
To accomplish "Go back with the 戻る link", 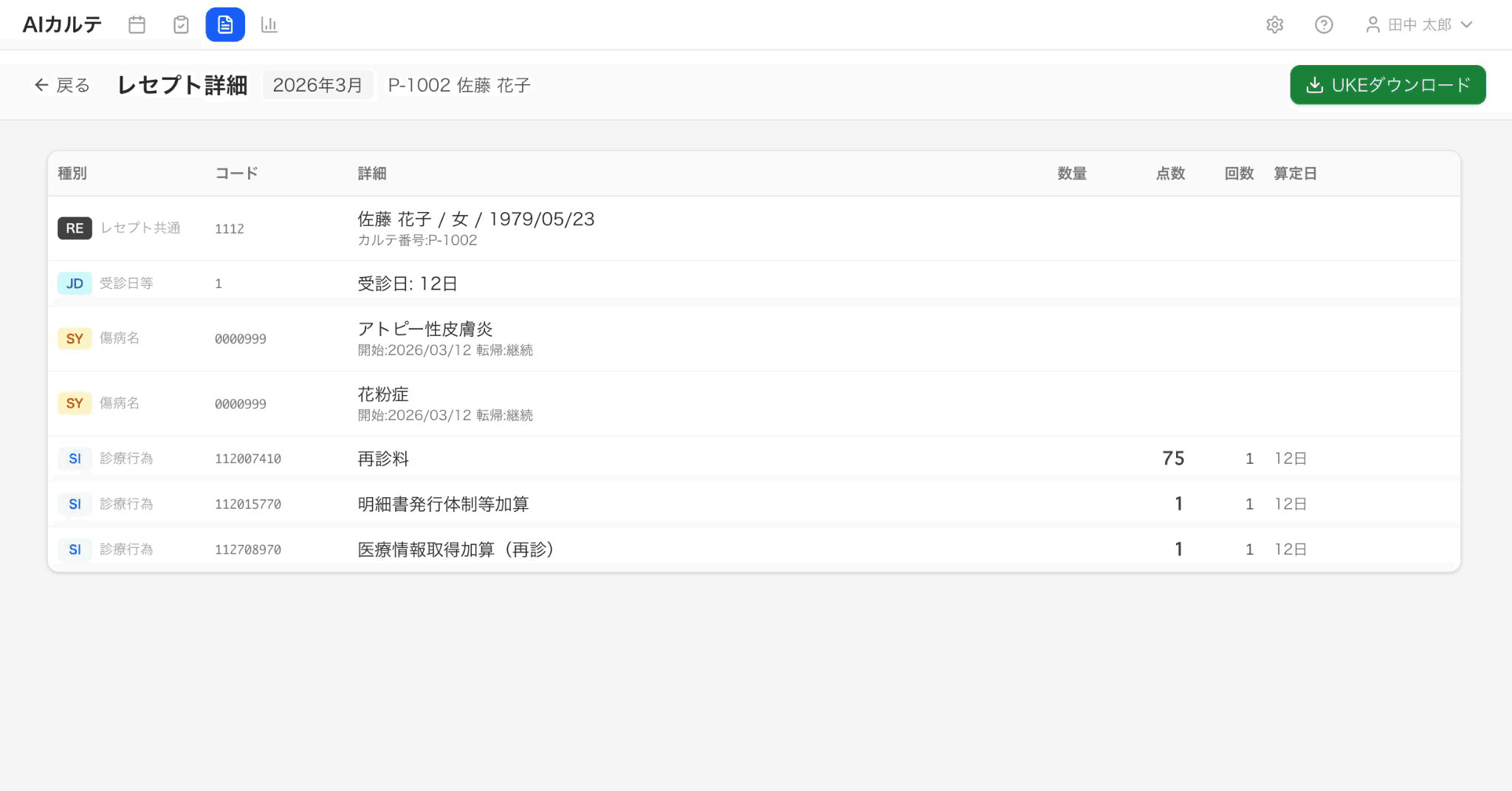I will [62, 86].
